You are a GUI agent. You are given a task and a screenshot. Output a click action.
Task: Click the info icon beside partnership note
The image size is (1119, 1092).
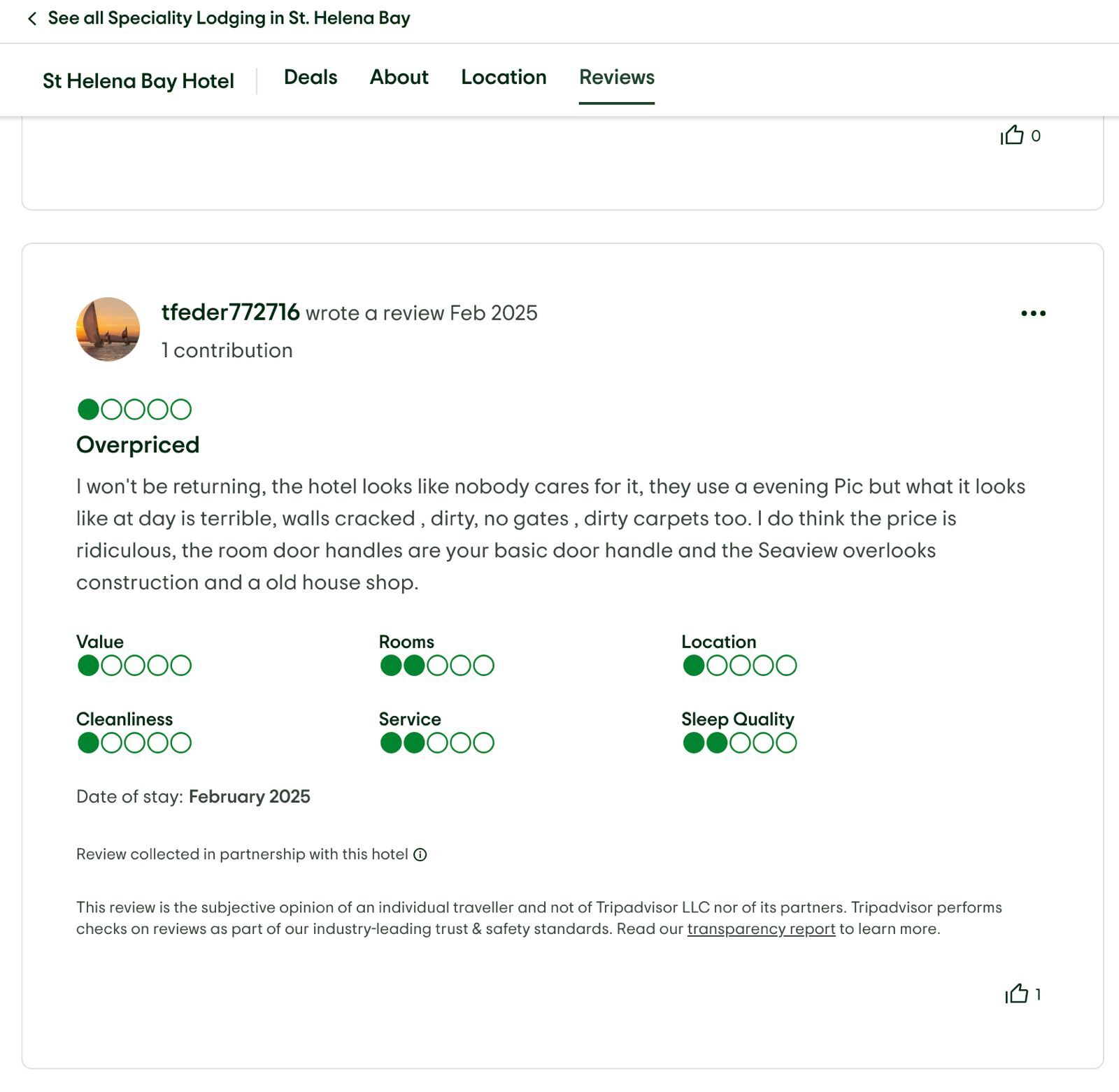point(420,854)
